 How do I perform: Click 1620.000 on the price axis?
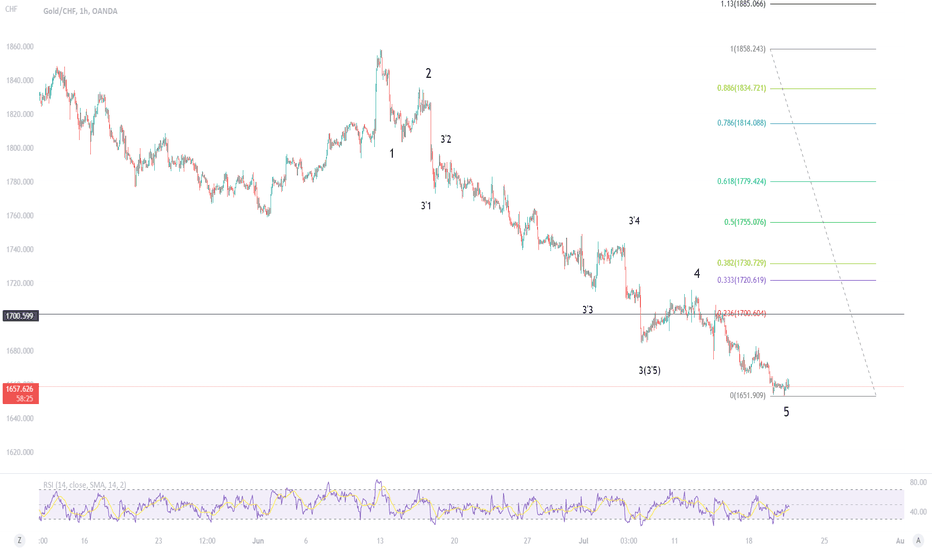[20, 452]
